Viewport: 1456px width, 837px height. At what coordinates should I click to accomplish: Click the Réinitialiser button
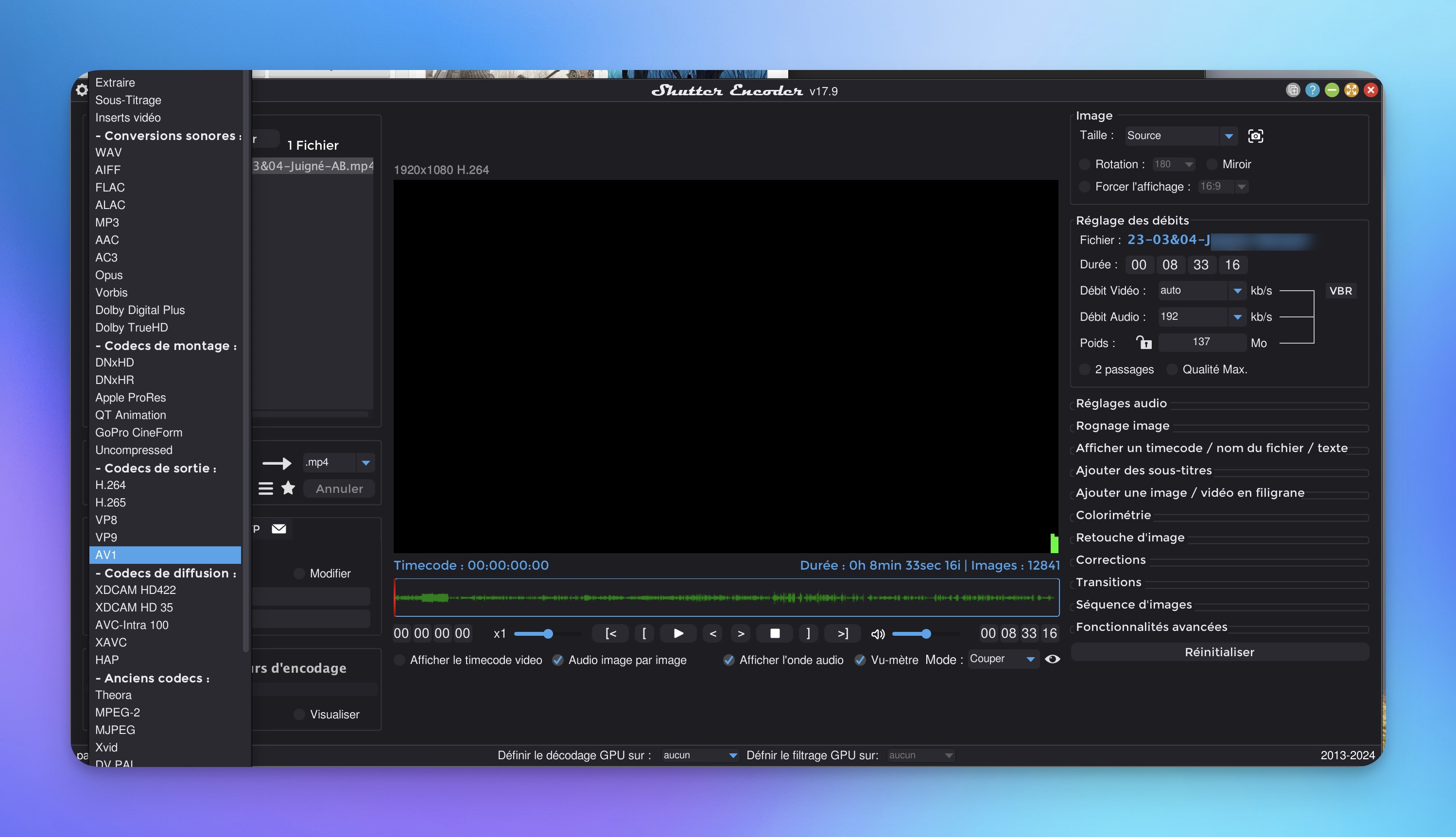[x=1219, y=652]
